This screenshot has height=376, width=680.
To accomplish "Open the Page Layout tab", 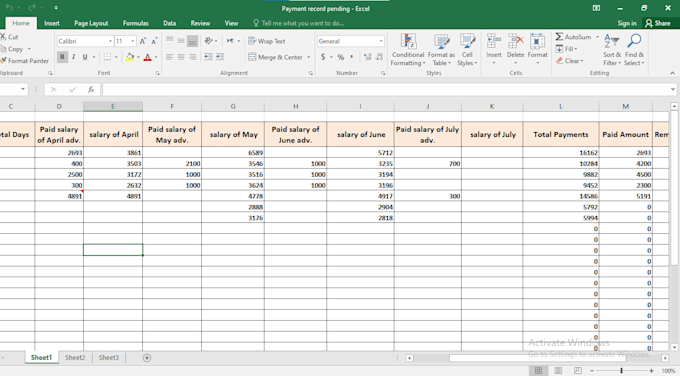I will click(91, 23).
